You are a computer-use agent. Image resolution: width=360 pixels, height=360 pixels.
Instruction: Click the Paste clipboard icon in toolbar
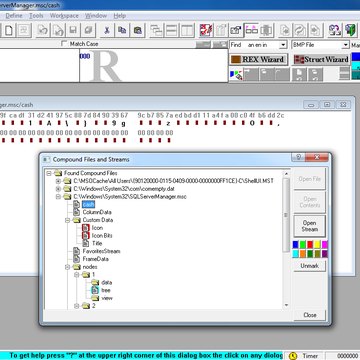pyautogui.click(x=137, y=30)
